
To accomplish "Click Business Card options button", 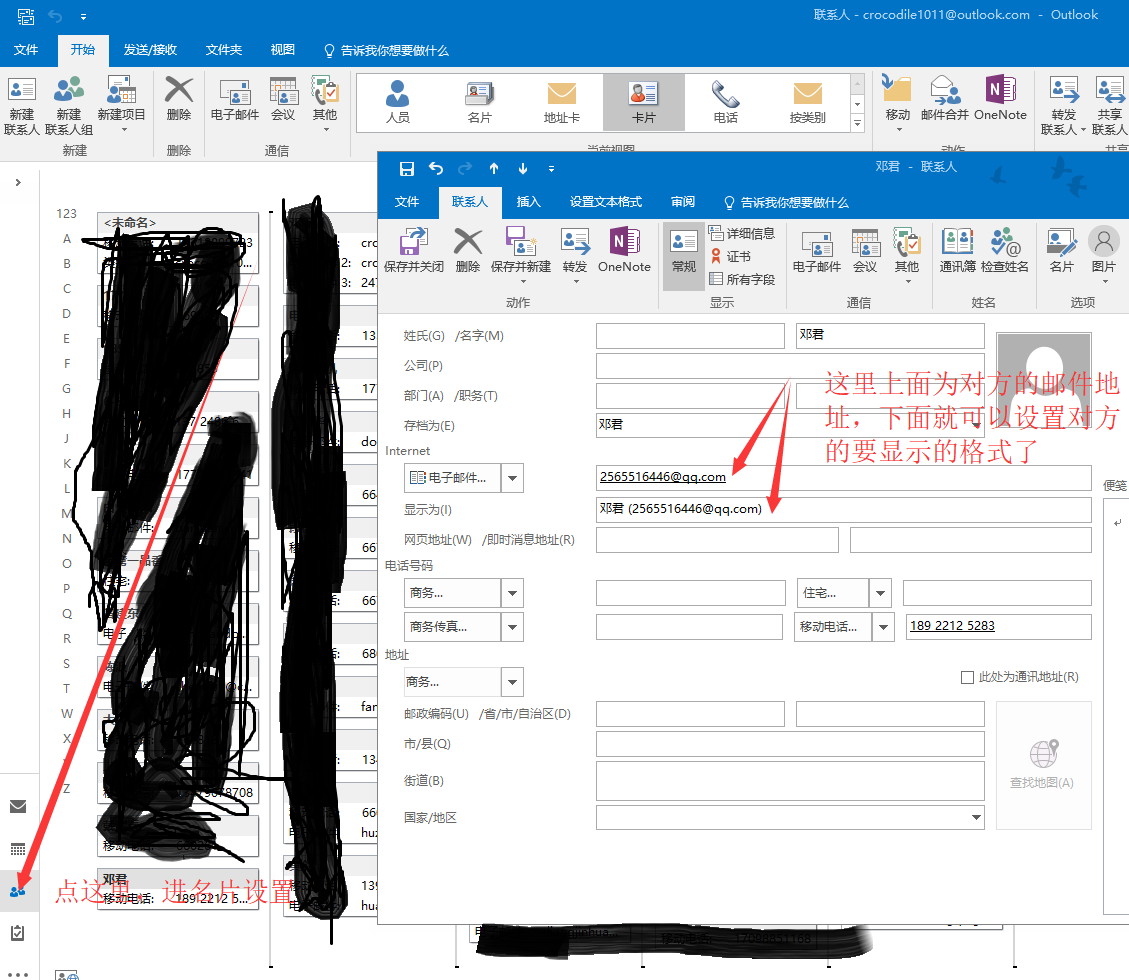I will click(1062, 250).
